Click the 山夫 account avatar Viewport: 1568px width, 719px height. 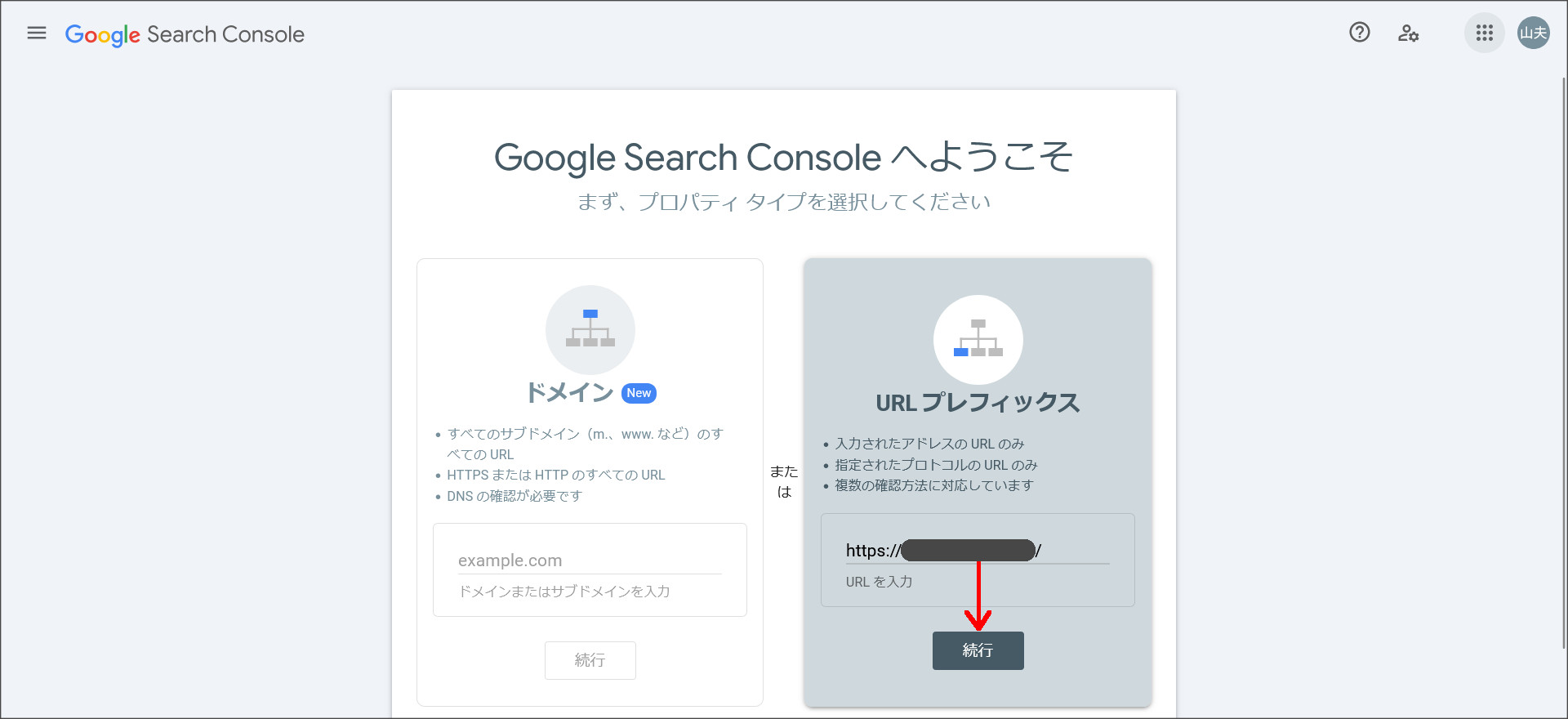coord(1534,33)
